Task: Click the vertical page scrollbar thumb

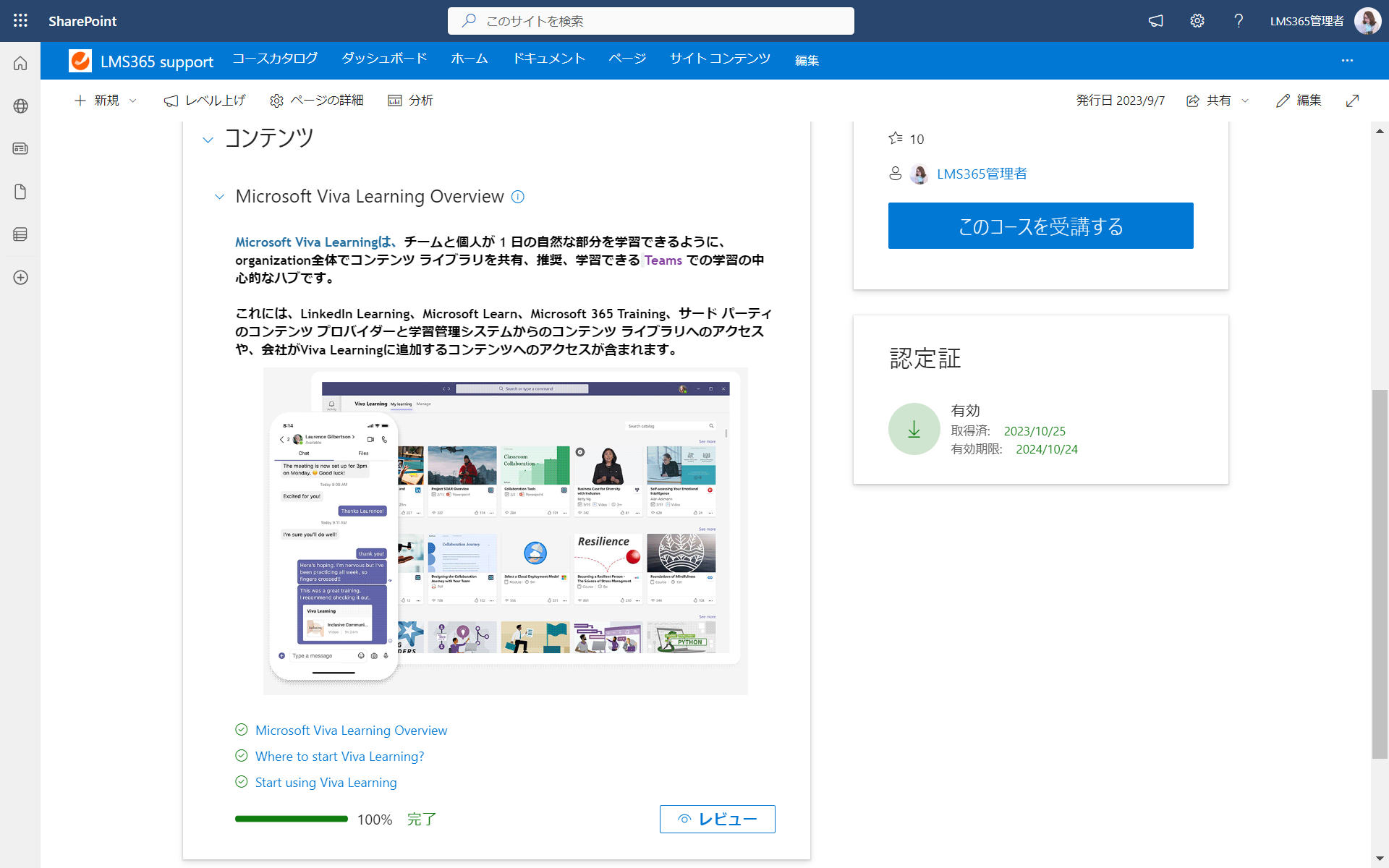Action: coord(1380,574)
